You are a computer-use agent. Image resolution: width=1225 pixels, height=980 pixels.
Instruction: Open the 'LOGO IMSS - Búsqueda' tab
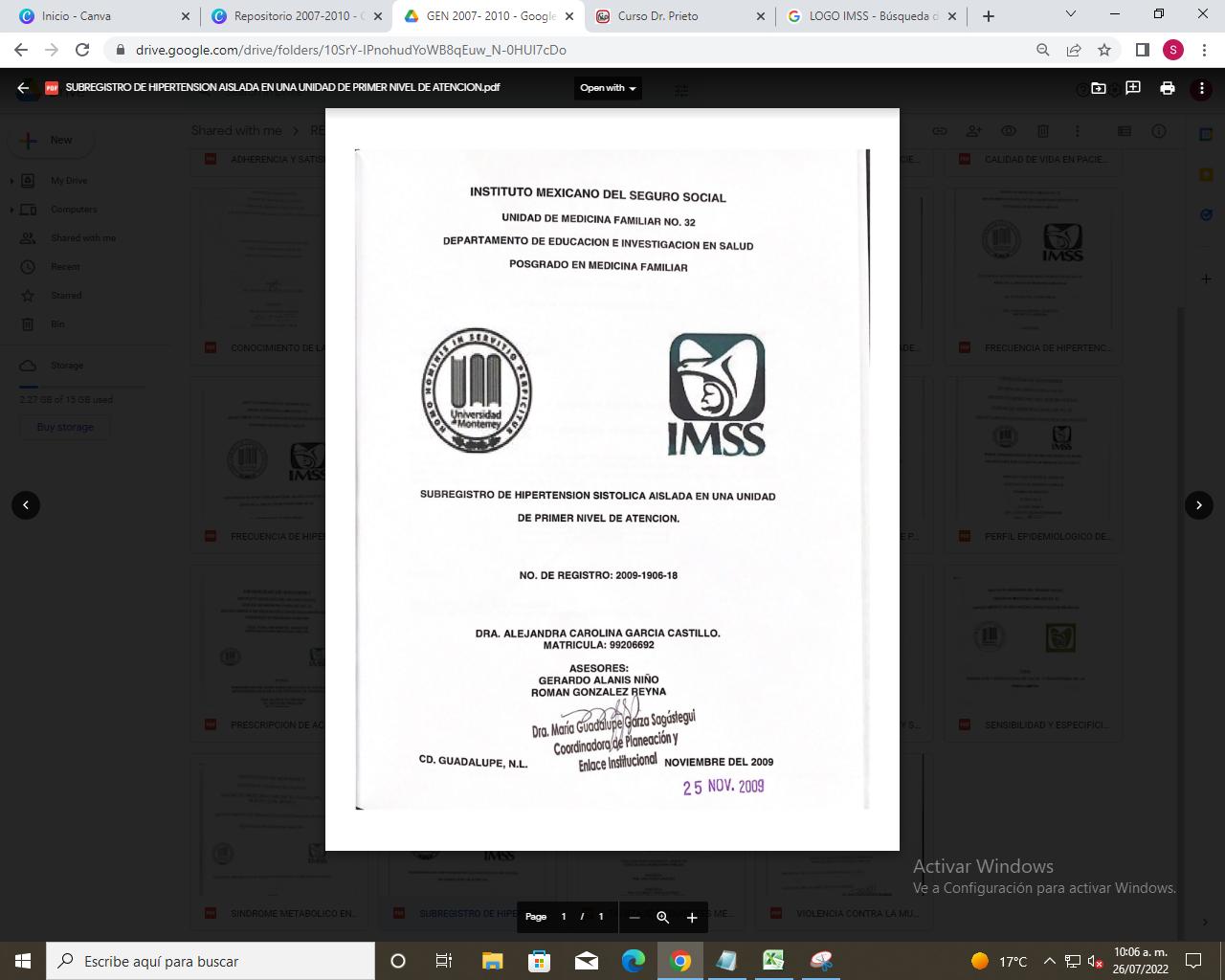(x=872, y=16)
